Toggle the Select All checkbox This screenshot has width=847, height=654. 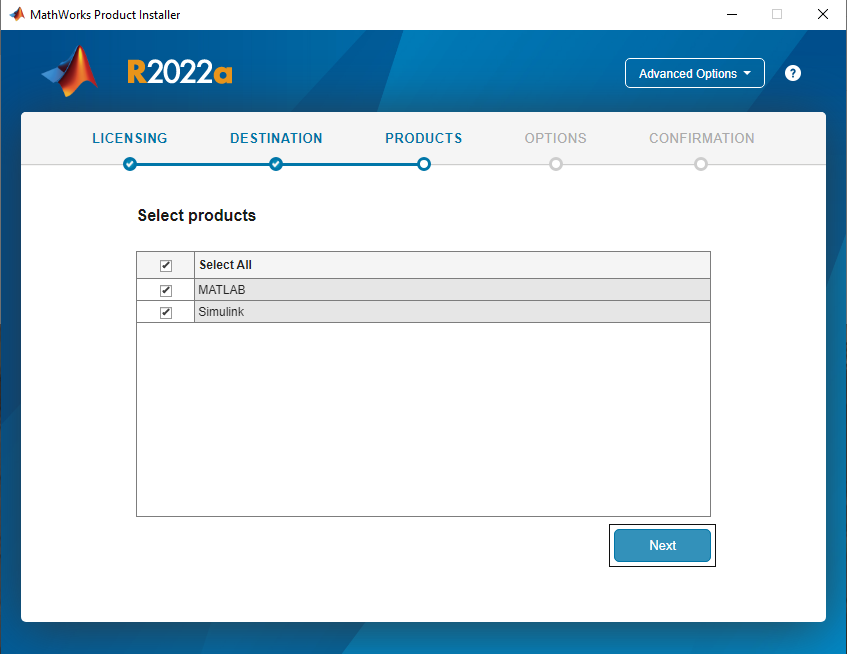pos(166,265)
